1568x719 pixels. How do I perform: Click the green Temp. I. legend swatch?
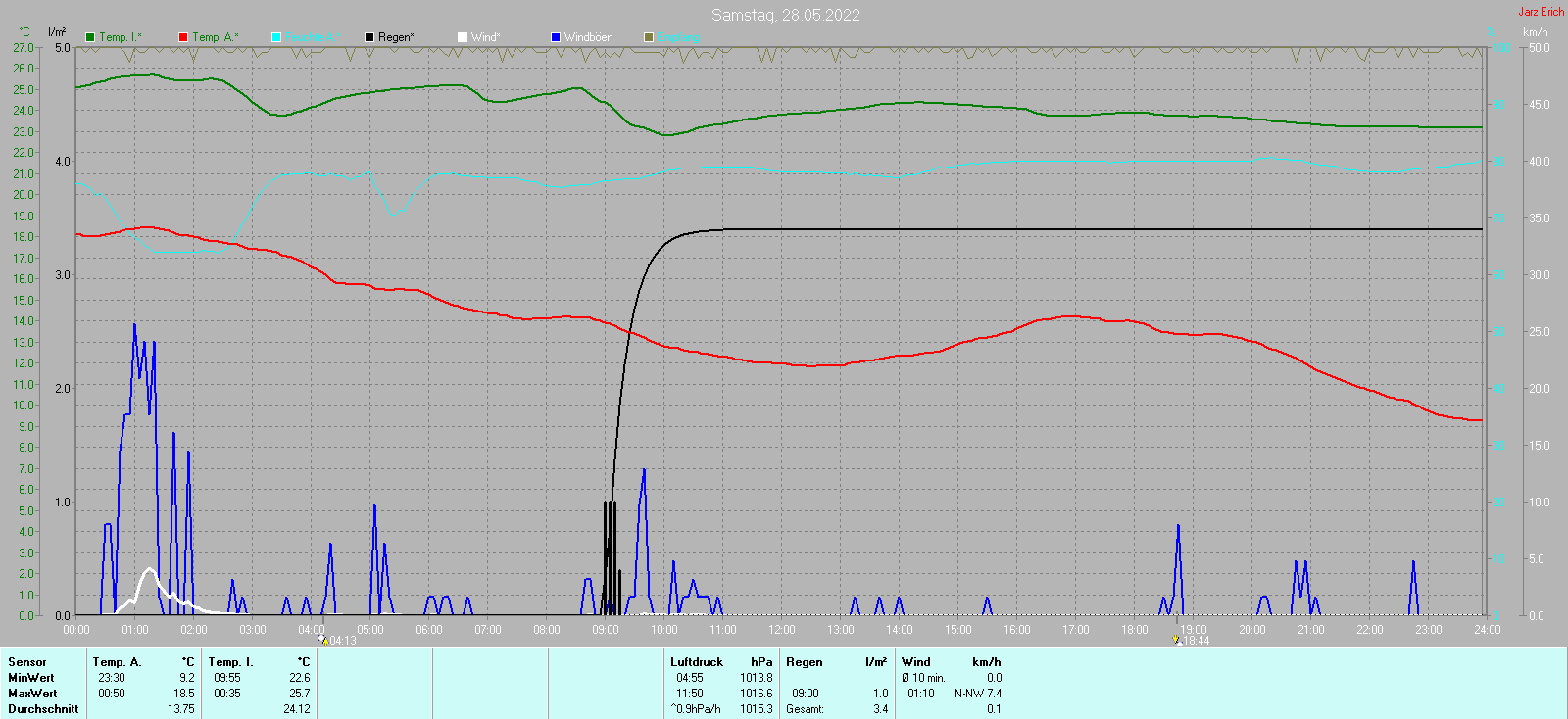coord(90,37)
